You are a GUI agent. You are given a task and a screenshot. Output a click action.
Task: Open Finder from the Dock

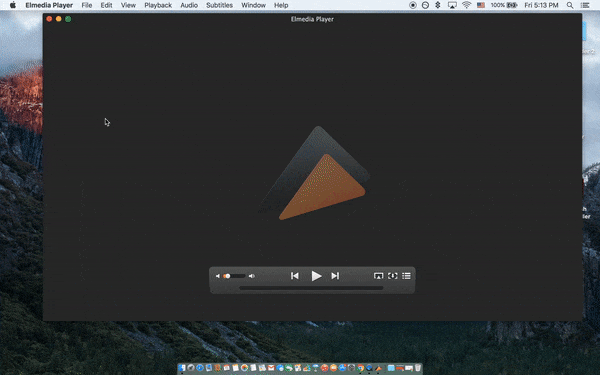(182, 368)
